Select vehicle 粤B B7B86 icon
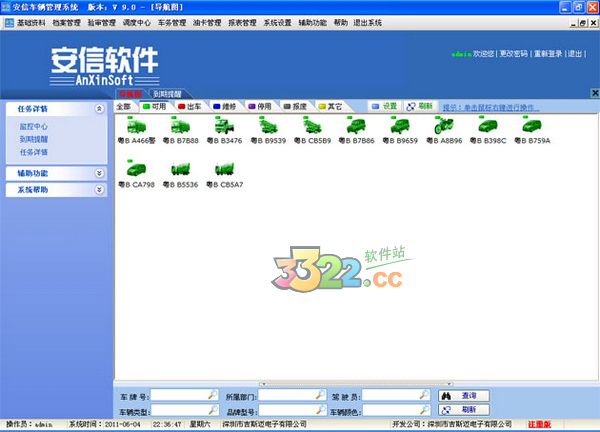The height and width of the screenshot is (432, 600). [356, 126]
